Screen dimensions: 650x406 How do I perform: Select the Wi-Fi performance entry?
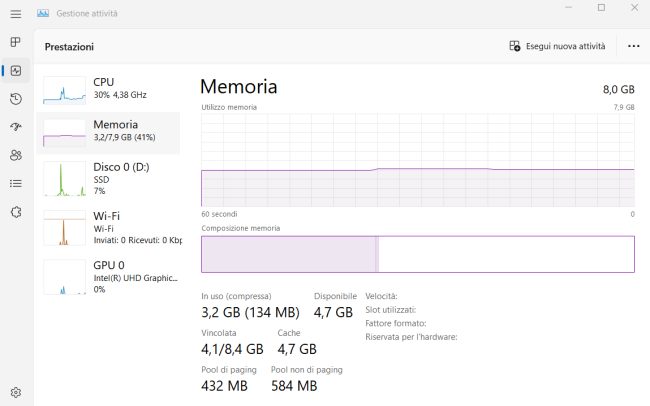tap(109, 228)
